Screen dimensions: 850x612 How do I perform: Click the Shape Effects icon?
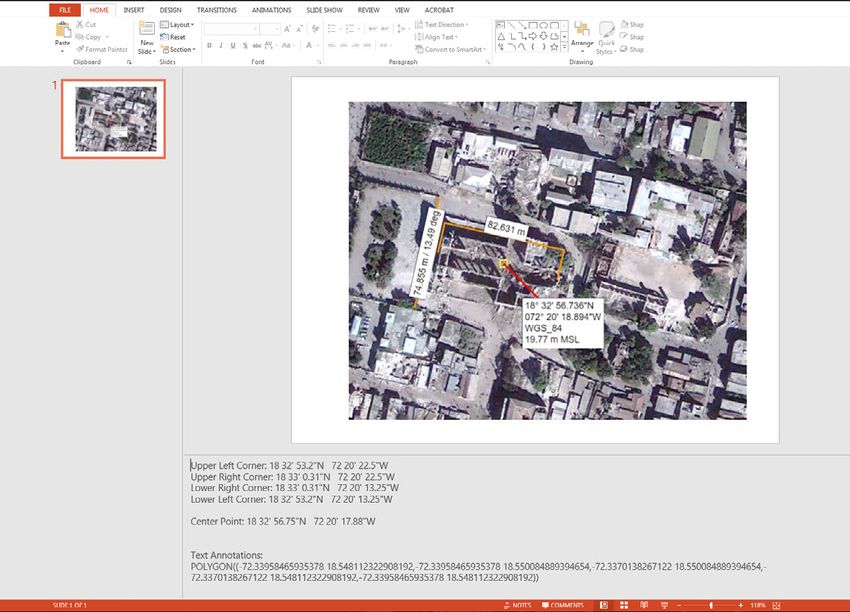point(624,49)
